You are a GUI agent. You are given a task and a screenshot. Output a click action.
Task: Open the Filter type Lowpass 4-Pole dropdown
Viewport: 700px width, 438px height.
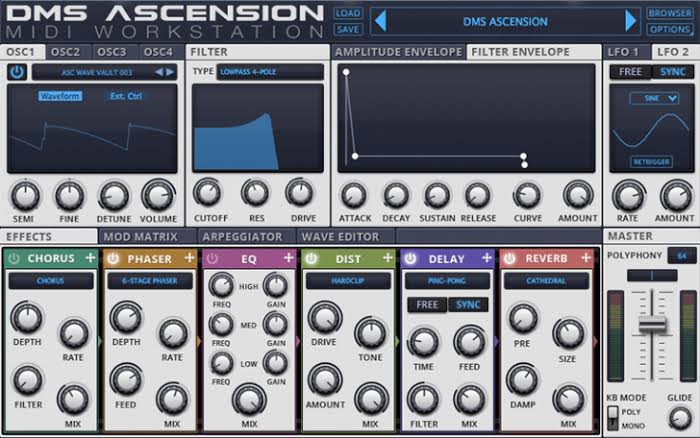coord(270,72)
